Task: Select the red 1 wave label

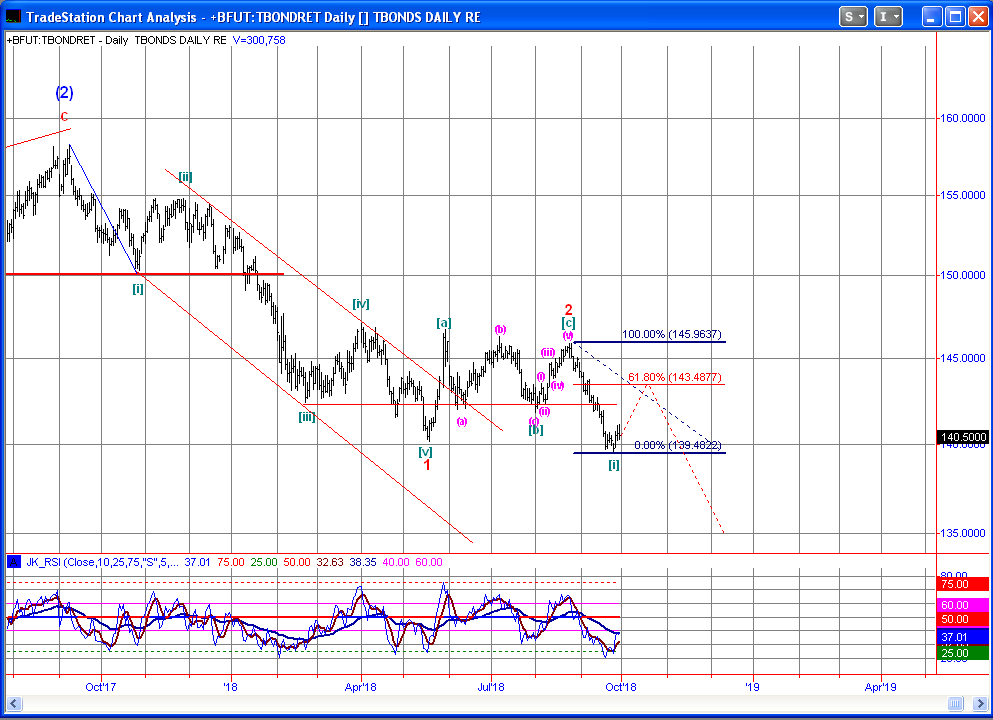Action: tap(427, 465)
